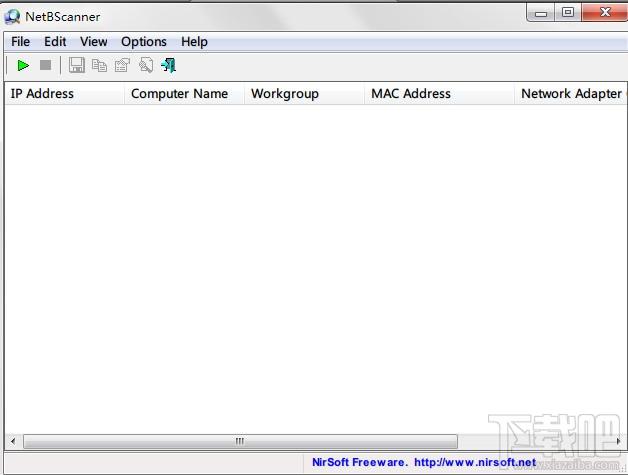628x475 pixels.
Task: Open the Edit menu
Action: point(55,42)
